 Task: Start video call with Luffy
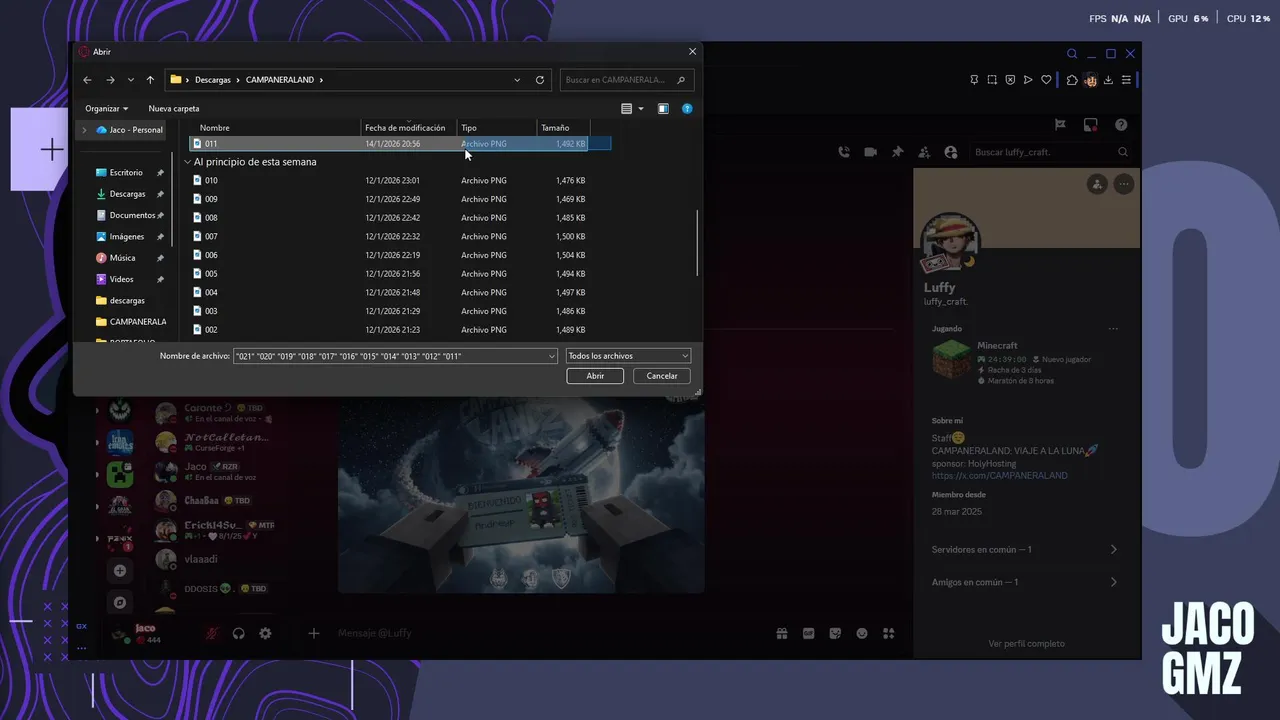[x=870, y=152]
